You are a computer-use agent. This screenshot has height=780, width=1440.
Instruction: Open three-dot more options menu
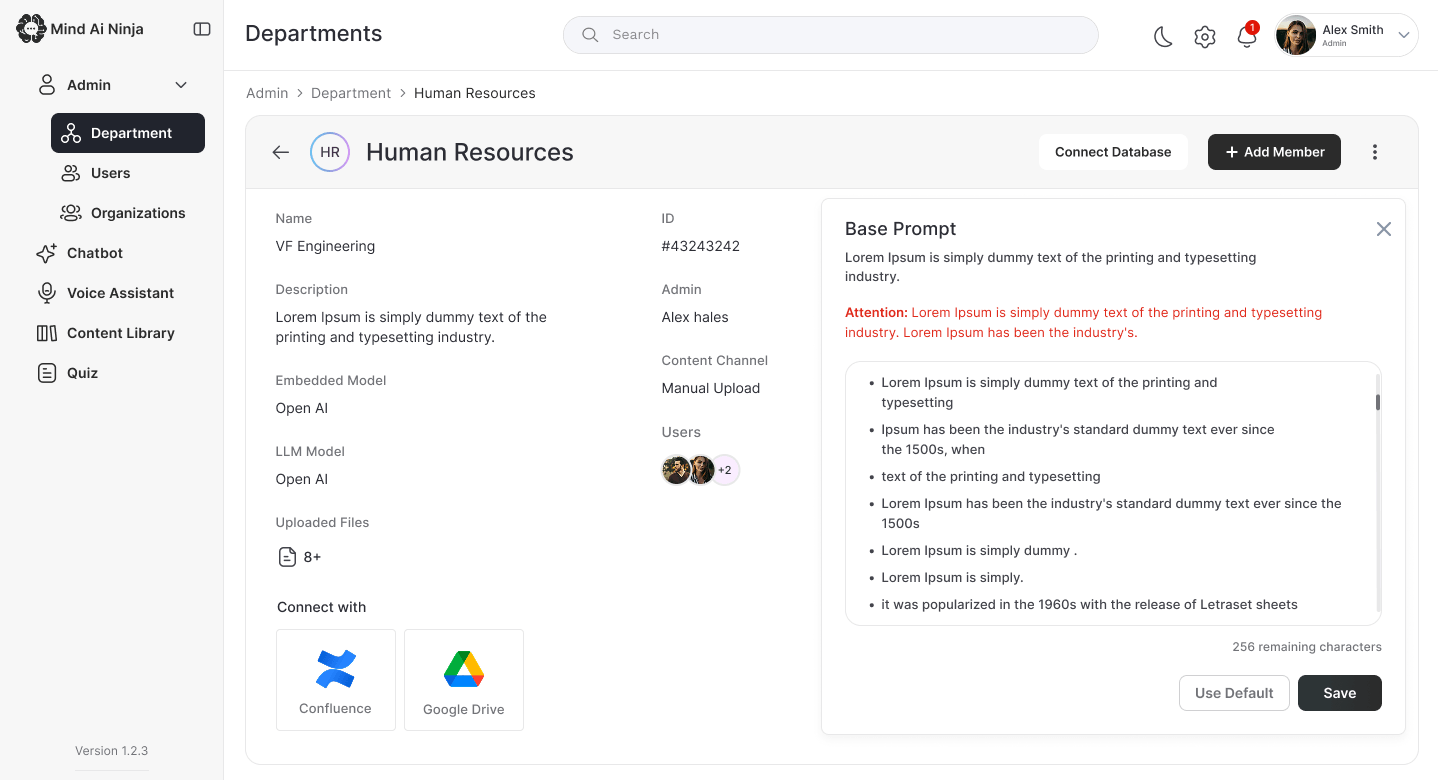[x=1375, y=152]
